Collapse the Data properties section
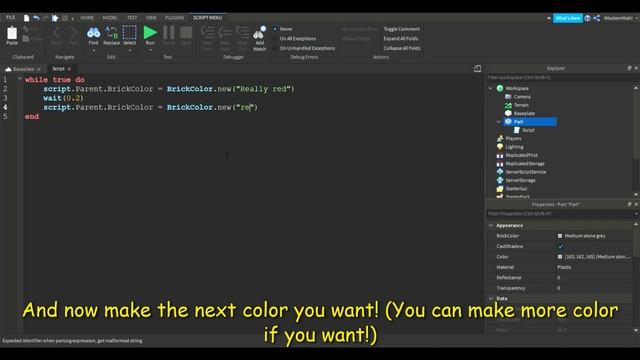This screenshot has height=360, width=640. (x=491, y=298)
